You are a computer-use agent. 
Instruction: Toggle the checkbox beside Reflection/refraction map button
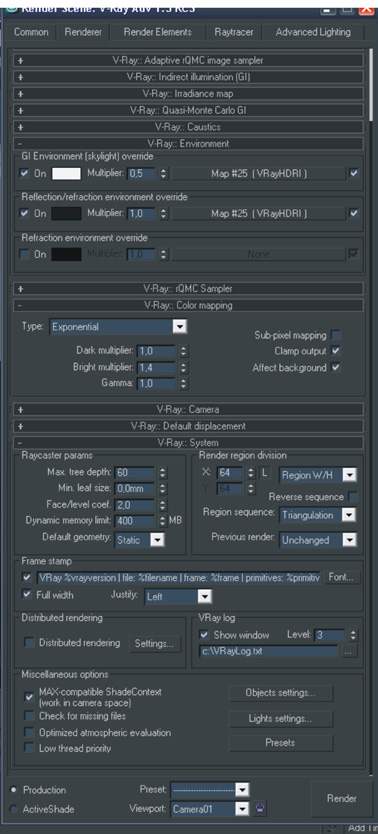coord(354,213)
